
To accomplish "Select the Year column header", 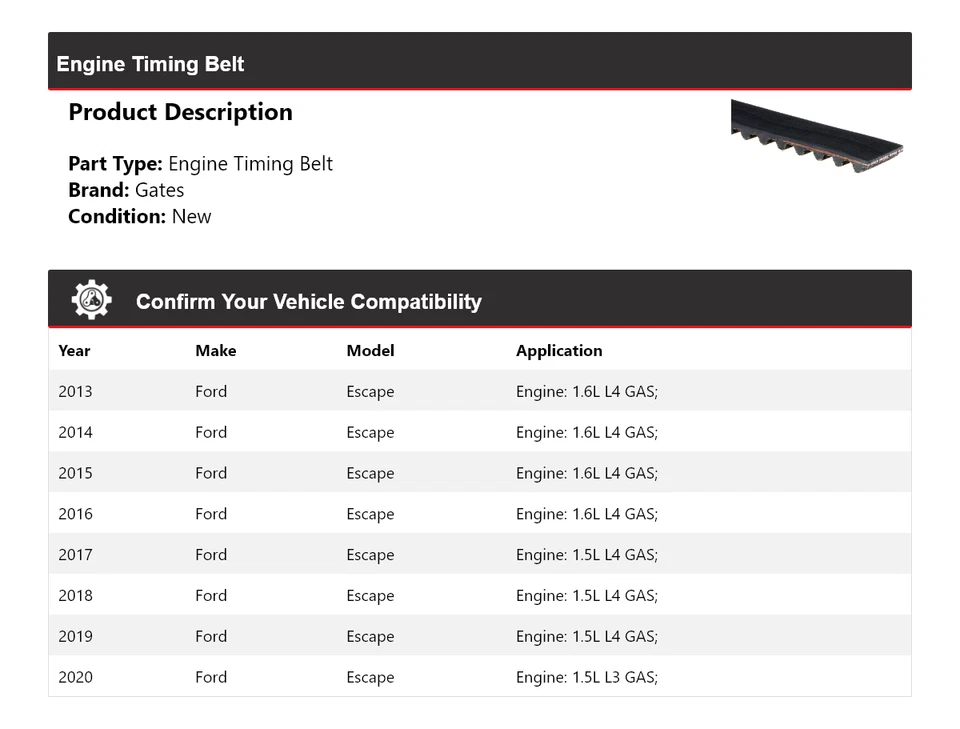I will [x=74, y=351].
